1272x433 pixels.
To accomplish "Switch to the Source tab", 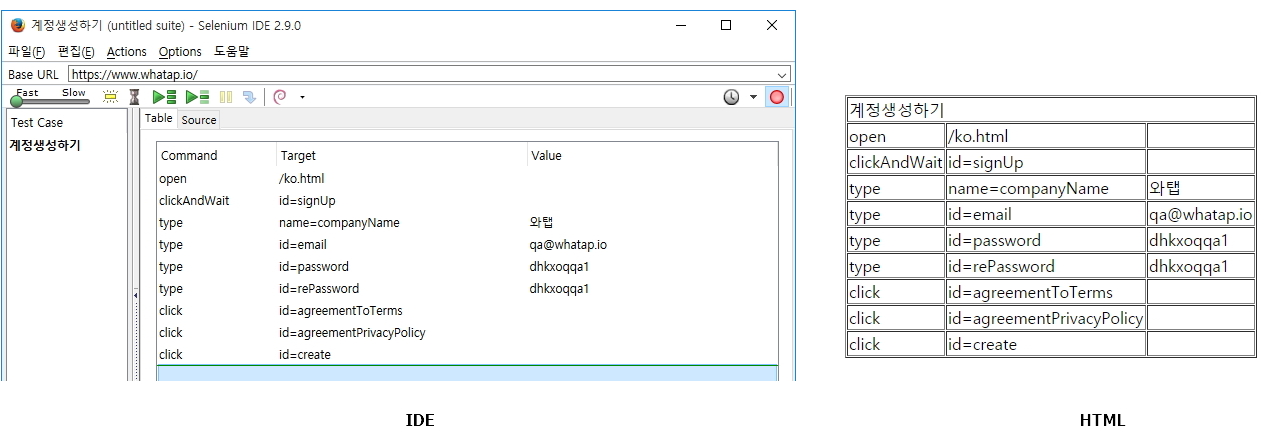I will click(x=198, y=119).
